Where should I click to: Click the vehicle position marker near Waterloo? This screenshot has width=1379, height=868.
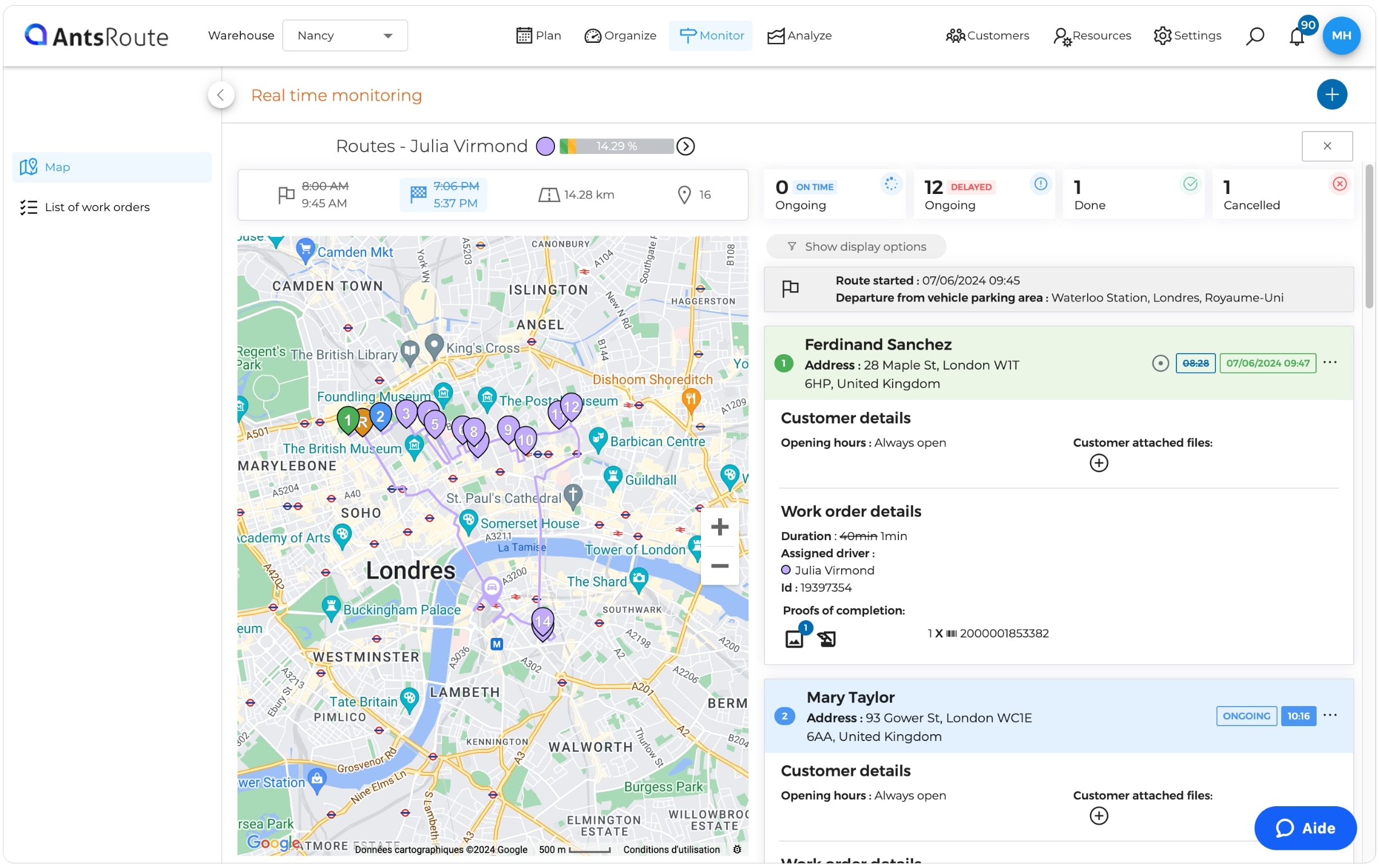(492, 588)
